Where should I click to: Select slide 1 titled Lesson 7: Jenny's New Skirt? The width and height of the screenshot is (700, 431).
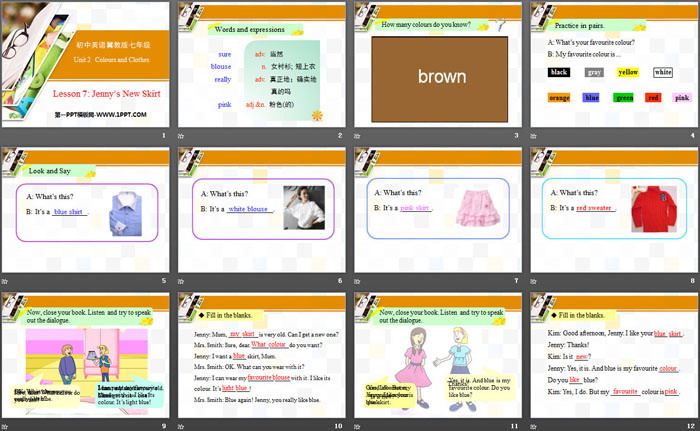point(85,64)
